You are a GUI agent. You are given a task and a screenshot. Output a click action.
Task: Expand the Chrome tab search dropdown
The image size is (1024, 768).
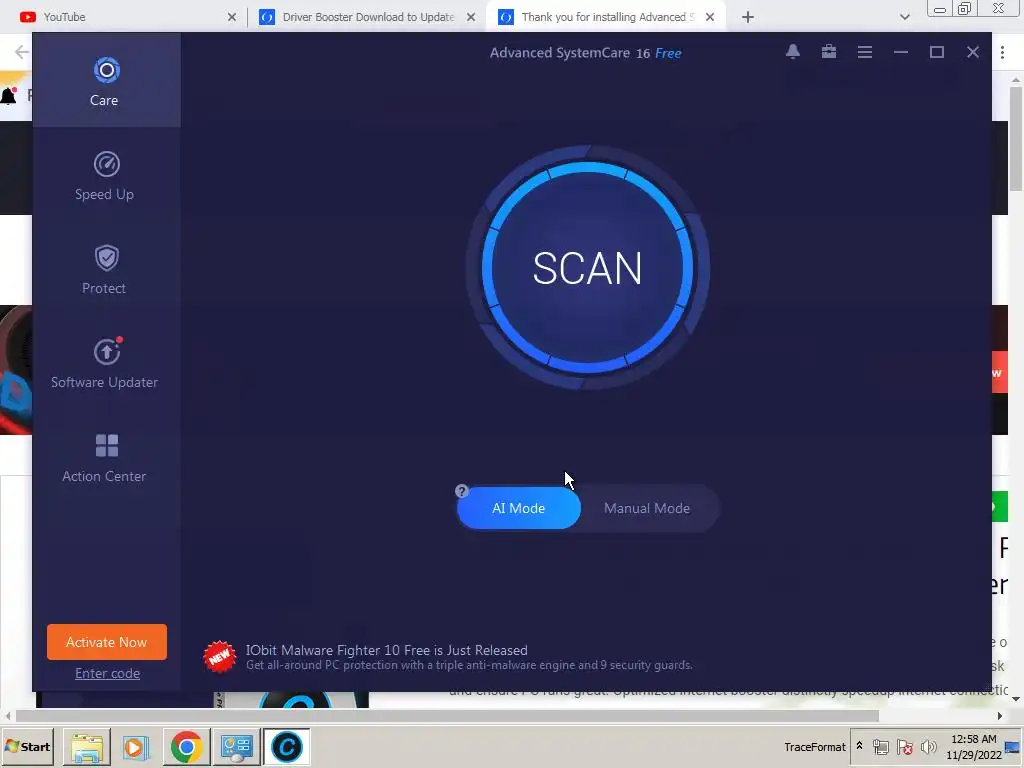[x=904, y=17]
